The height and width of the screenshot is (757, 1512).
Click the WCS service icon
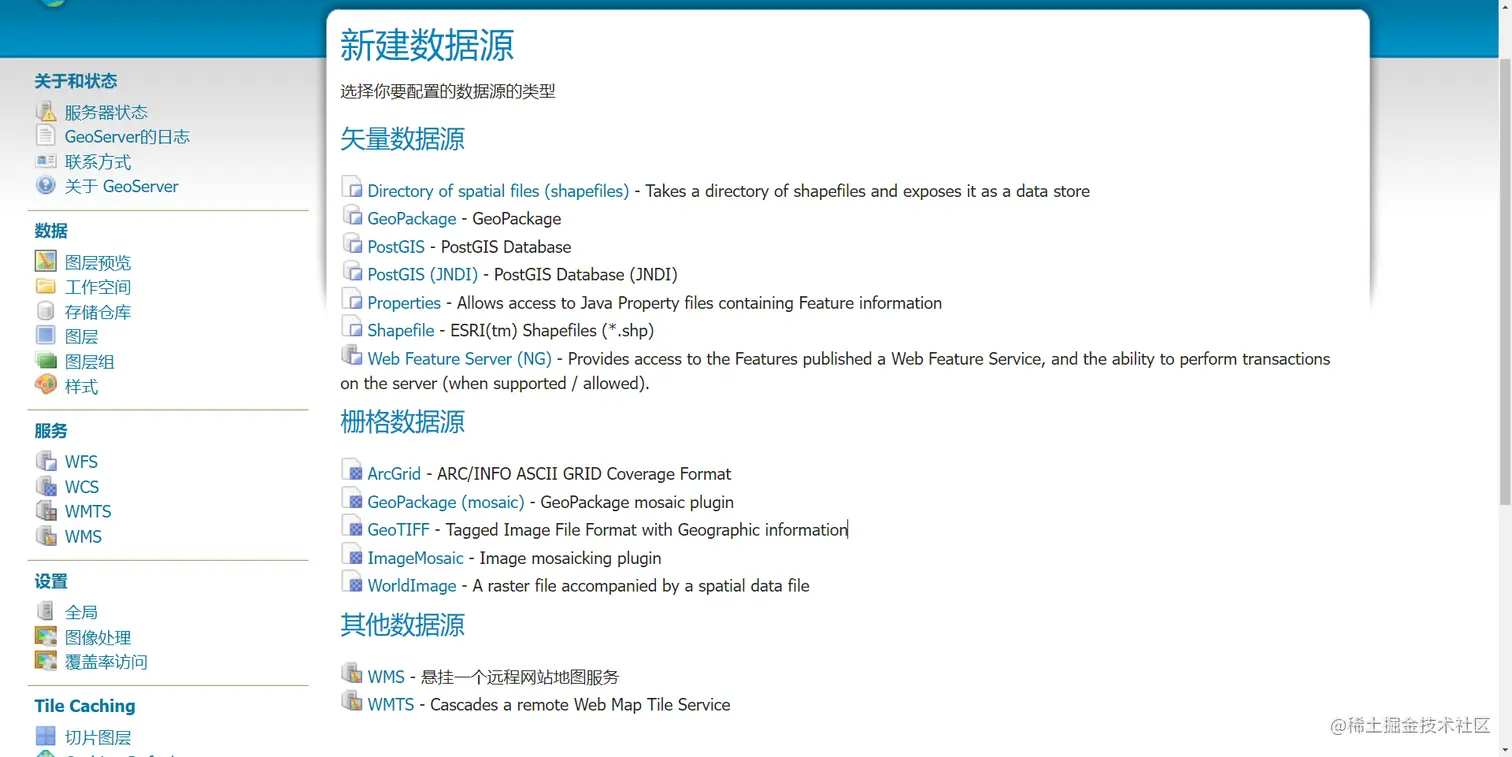click(x=46, y=486)
